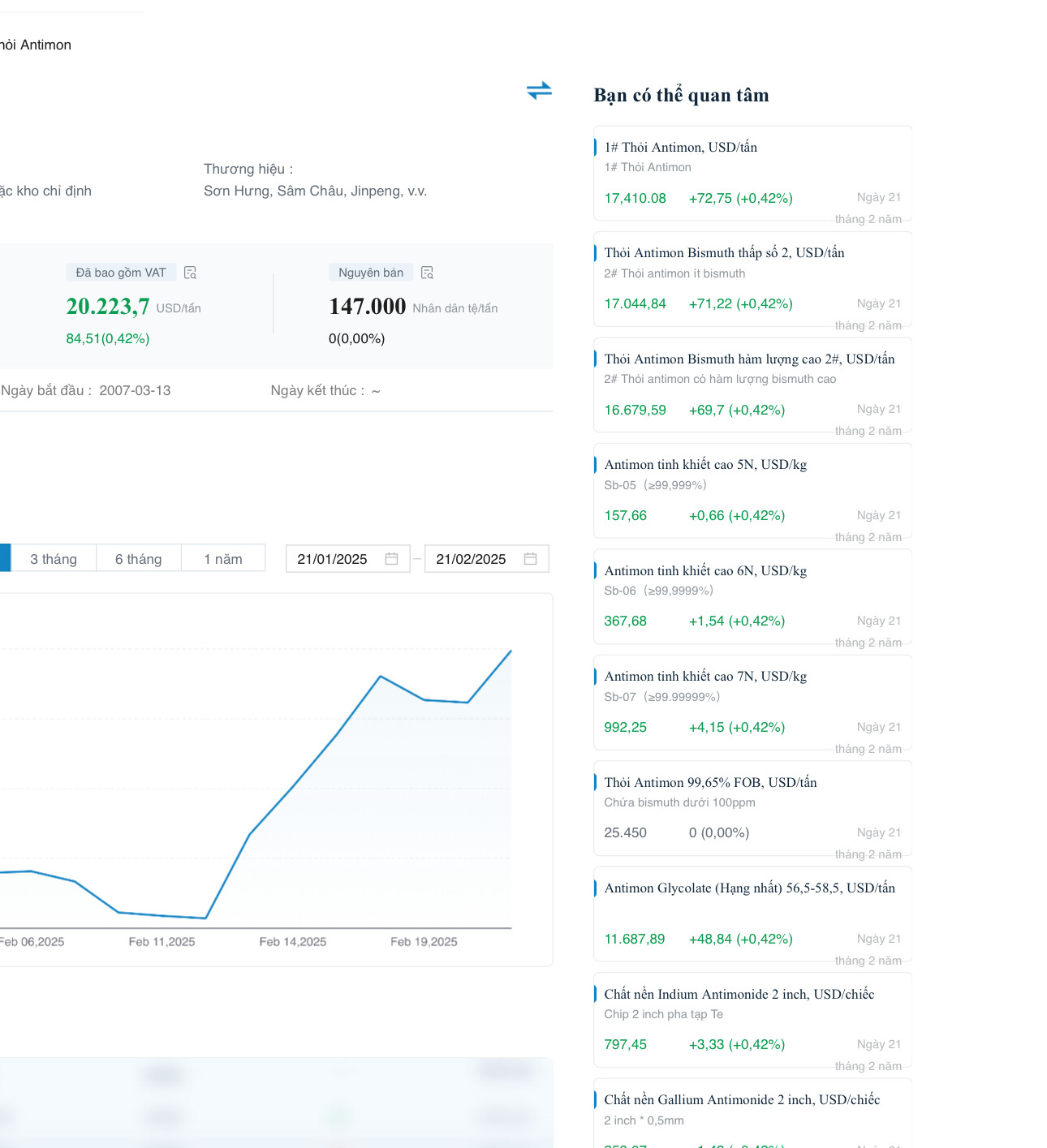Click the blue swap arrows icon

pyautogui.click(x=539, y=90)
